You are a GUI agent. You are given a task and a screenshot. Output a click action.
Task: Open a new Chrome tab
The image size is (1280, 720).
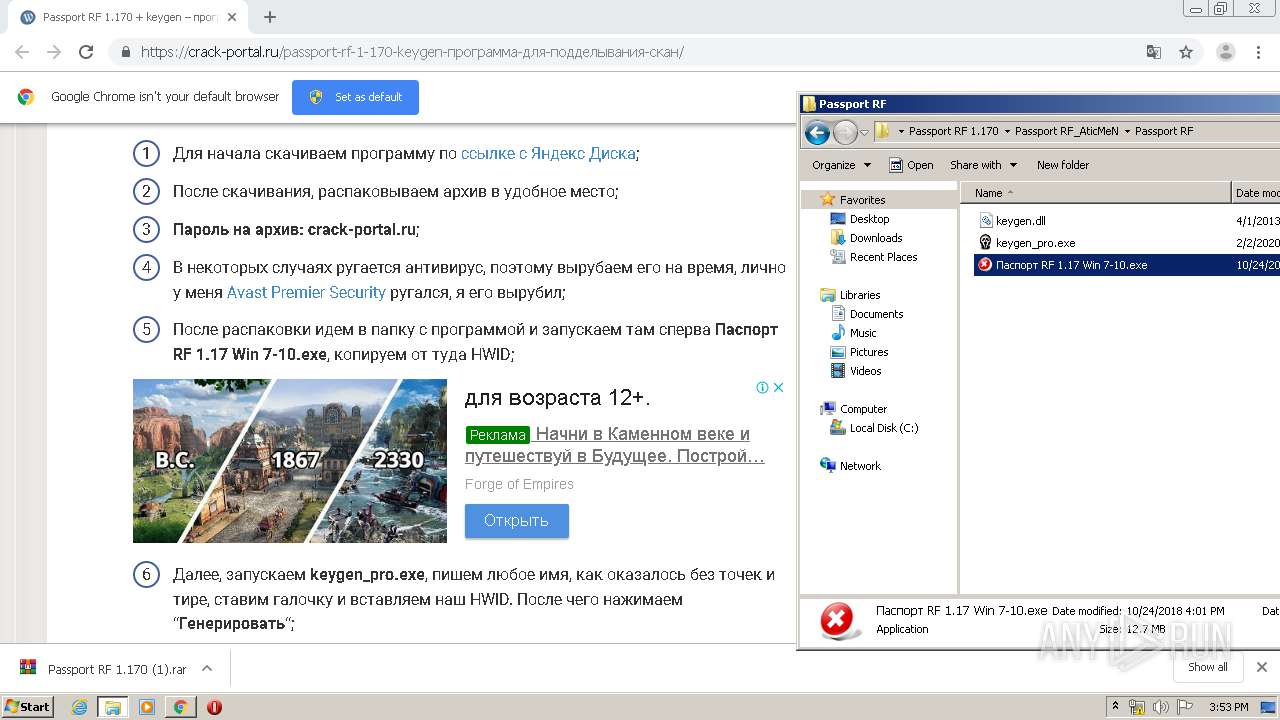pyautogui.click(x=270, y=17)
